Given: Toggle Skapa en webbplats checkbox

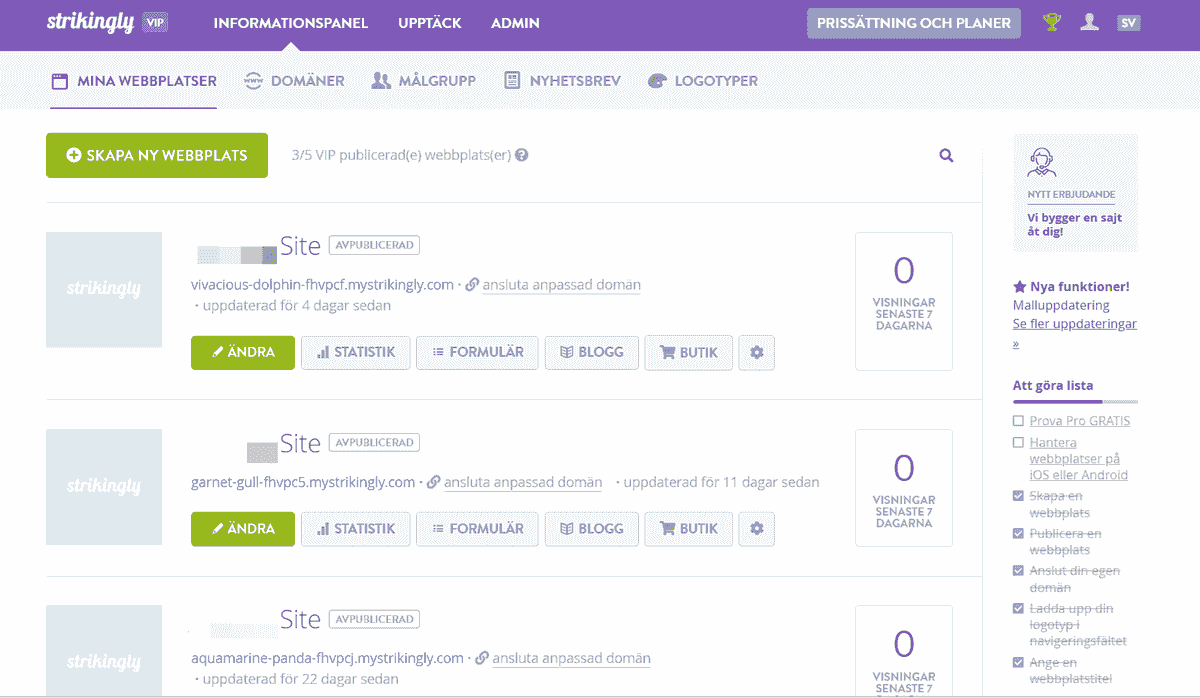Looking at the screenshot, I should 1018,496.
